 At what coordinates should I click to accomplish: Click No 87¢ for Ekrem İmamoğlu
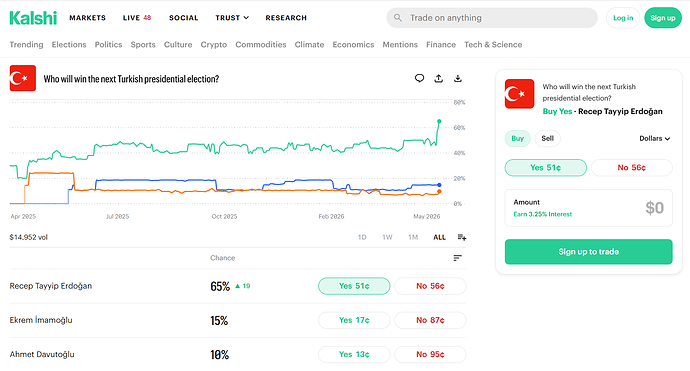point(430,320)
